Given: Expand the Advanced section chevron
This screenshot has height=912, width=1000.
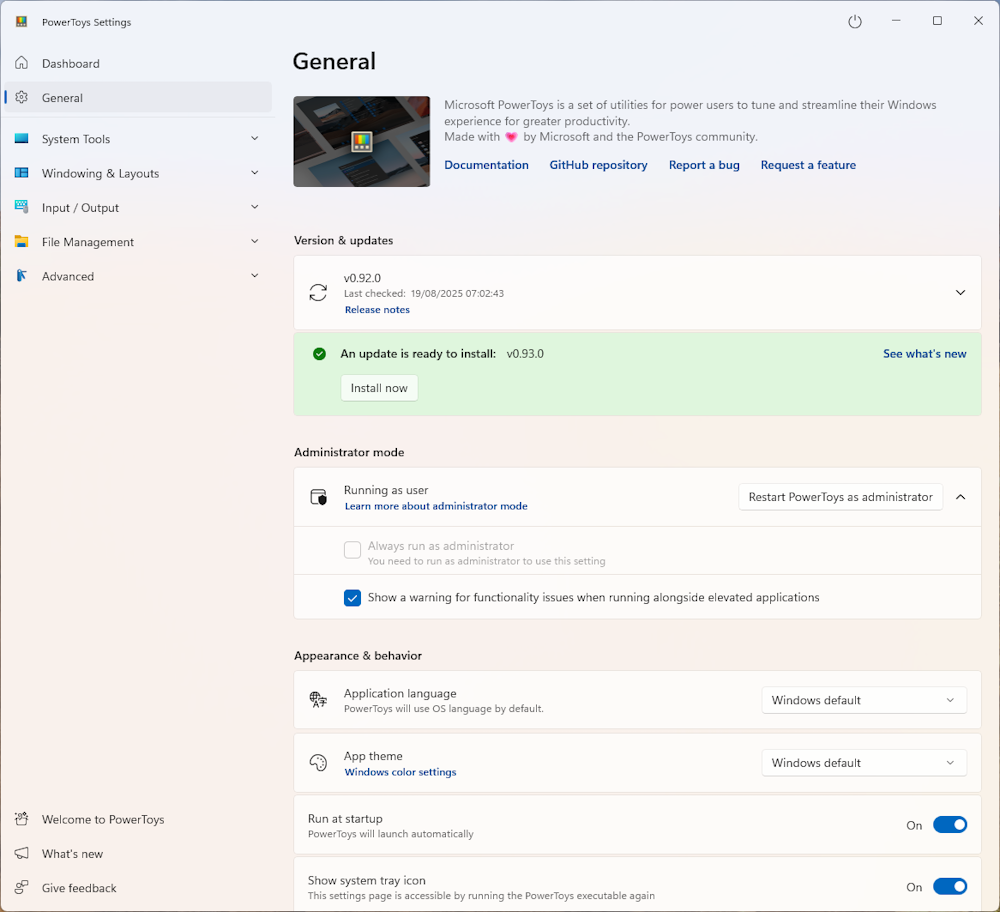Looking at the screenshot, I should click(254, 276).
